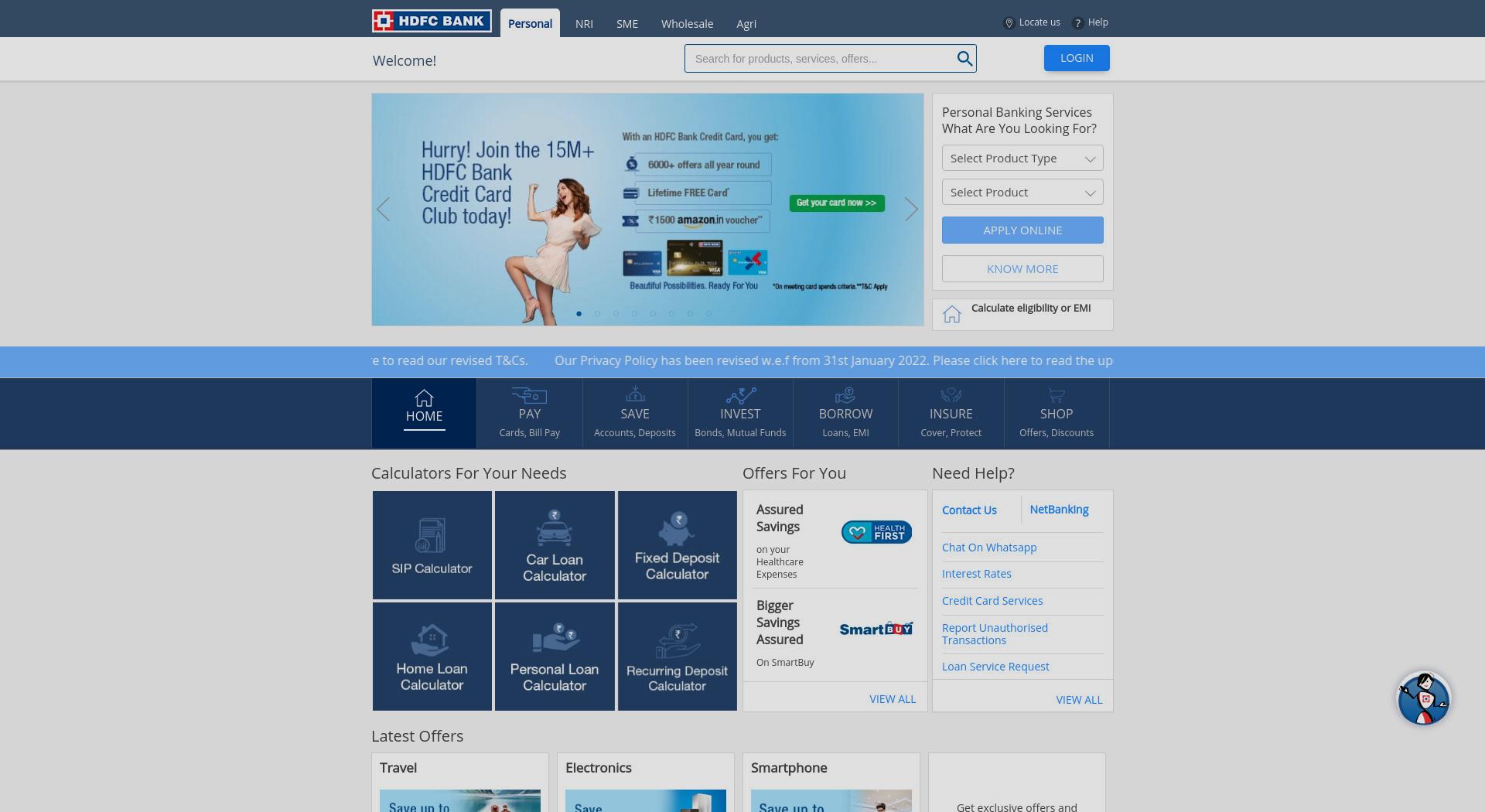Click the SmartBuy logo
This screenshot has width=1485, height=812.
point(876,629)
